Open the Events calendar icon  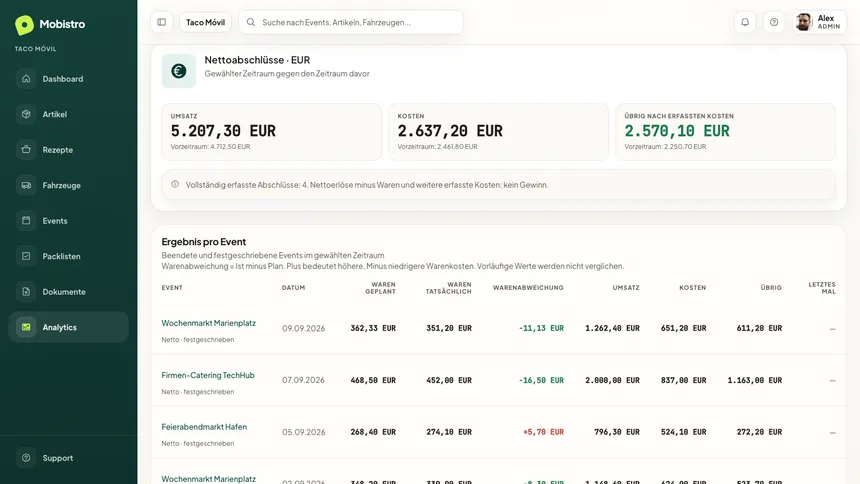[26, 221]
